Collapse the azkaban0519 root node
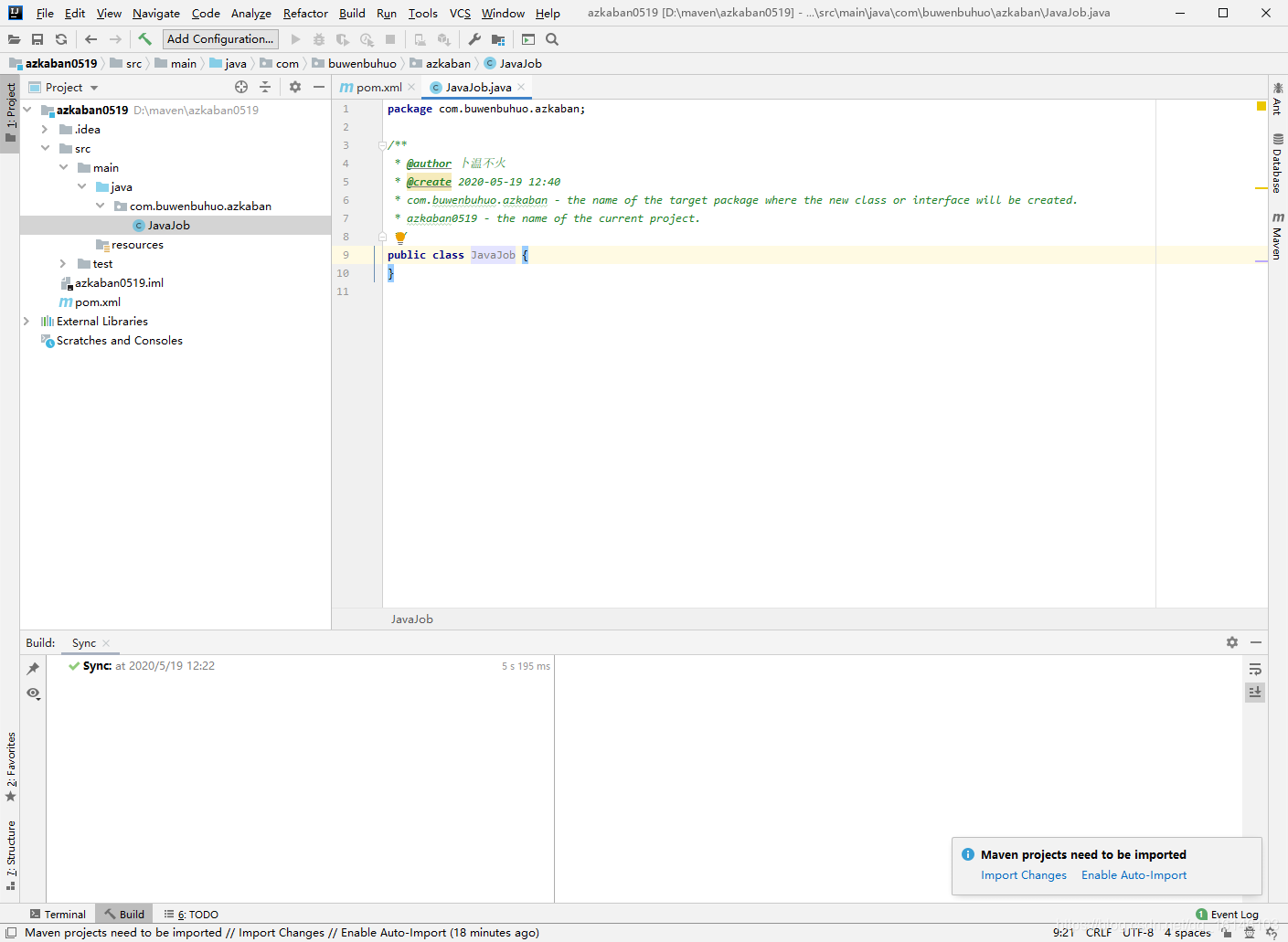This screenshot has width=1288, height=942. click(x=27, y=110)
